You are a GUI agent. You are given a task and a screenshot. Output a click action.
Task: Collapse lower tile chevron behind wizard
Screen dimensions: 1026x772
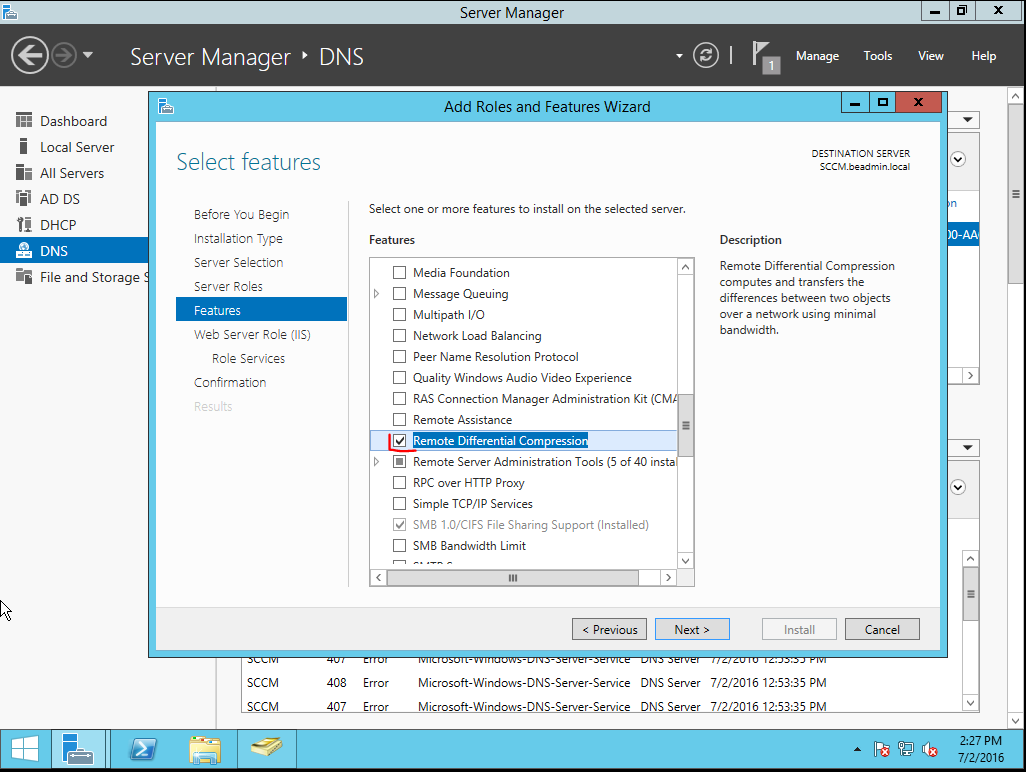[x=958, y=487]
